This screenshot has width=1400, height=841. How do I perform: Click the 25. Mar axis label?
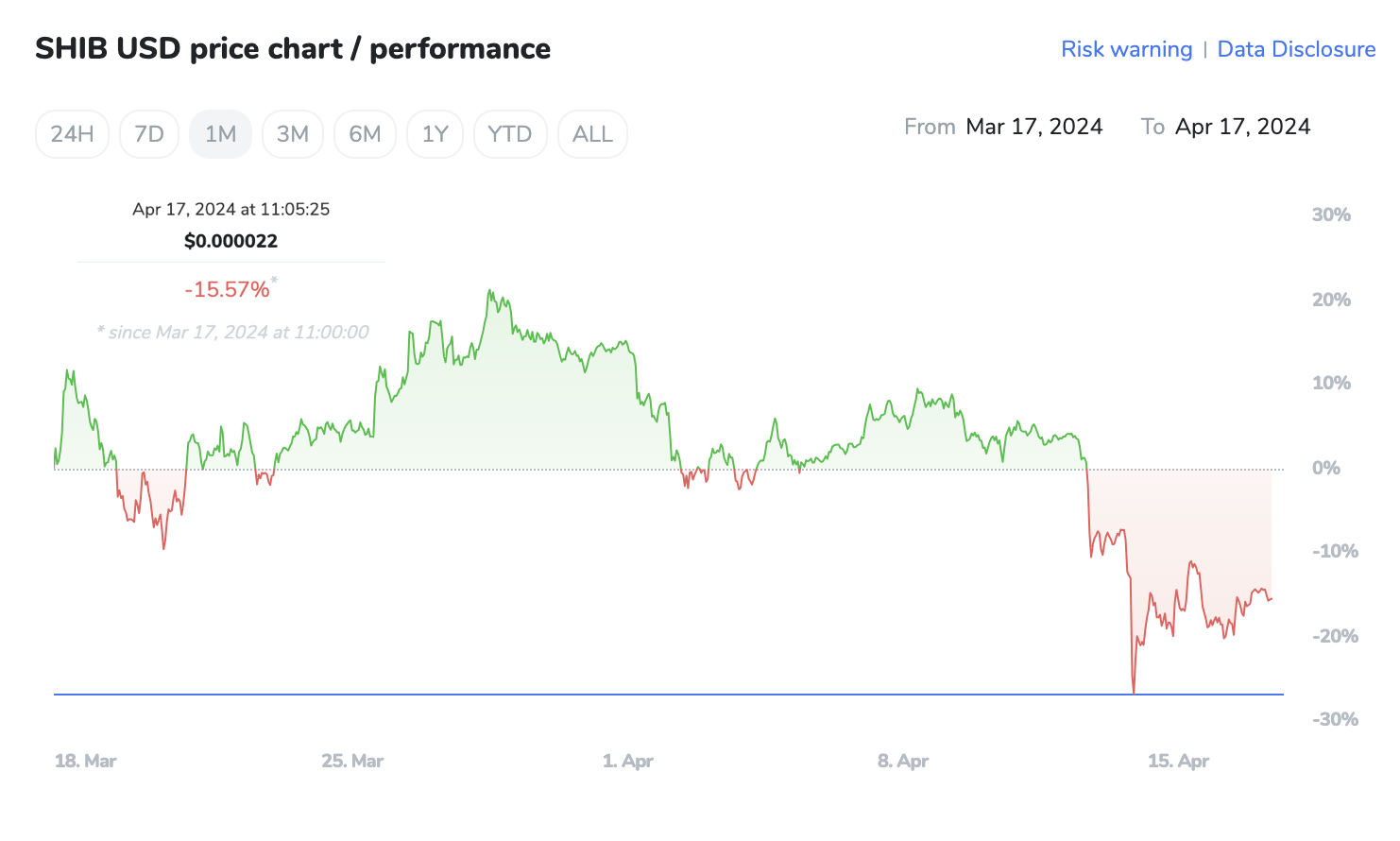352,761
